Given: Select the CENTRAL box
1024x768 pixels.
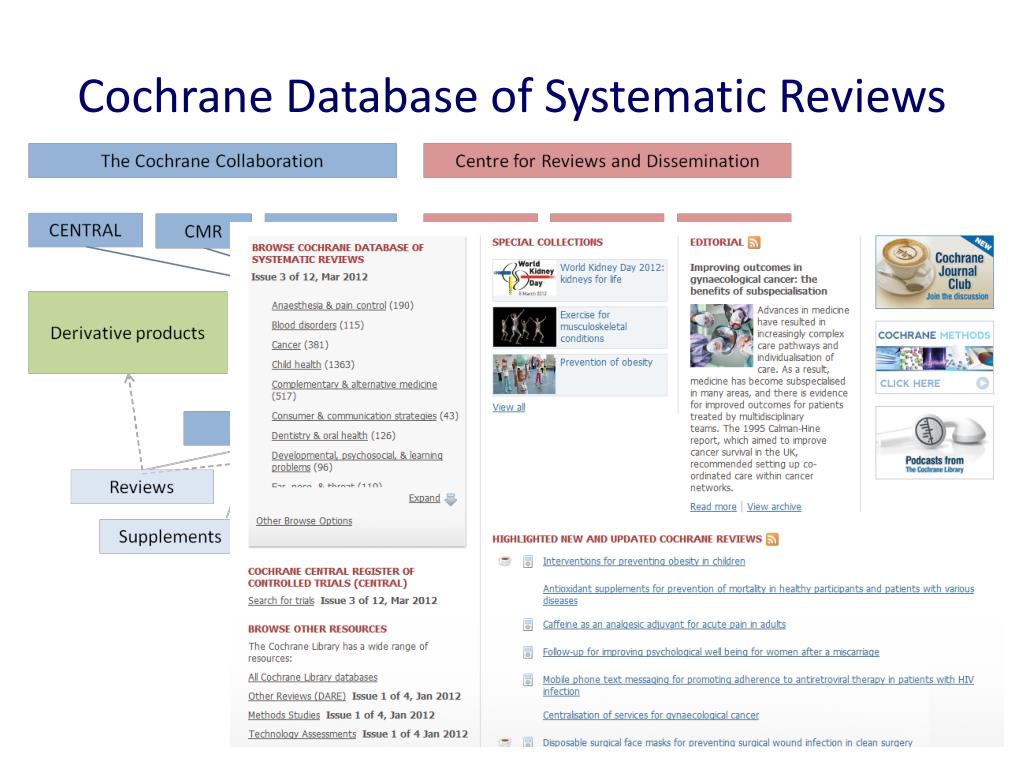Looking at the screenshot, I should pos(86,231).
